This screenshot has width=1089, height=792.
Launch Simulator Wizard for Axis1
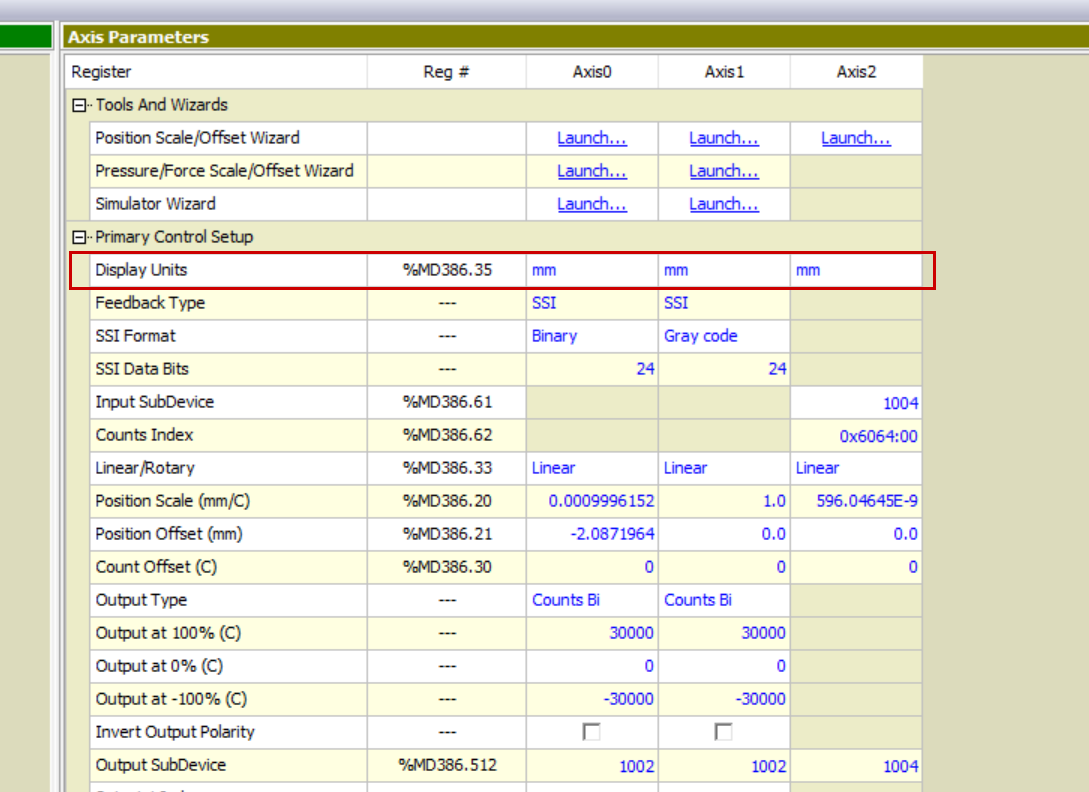724,204
